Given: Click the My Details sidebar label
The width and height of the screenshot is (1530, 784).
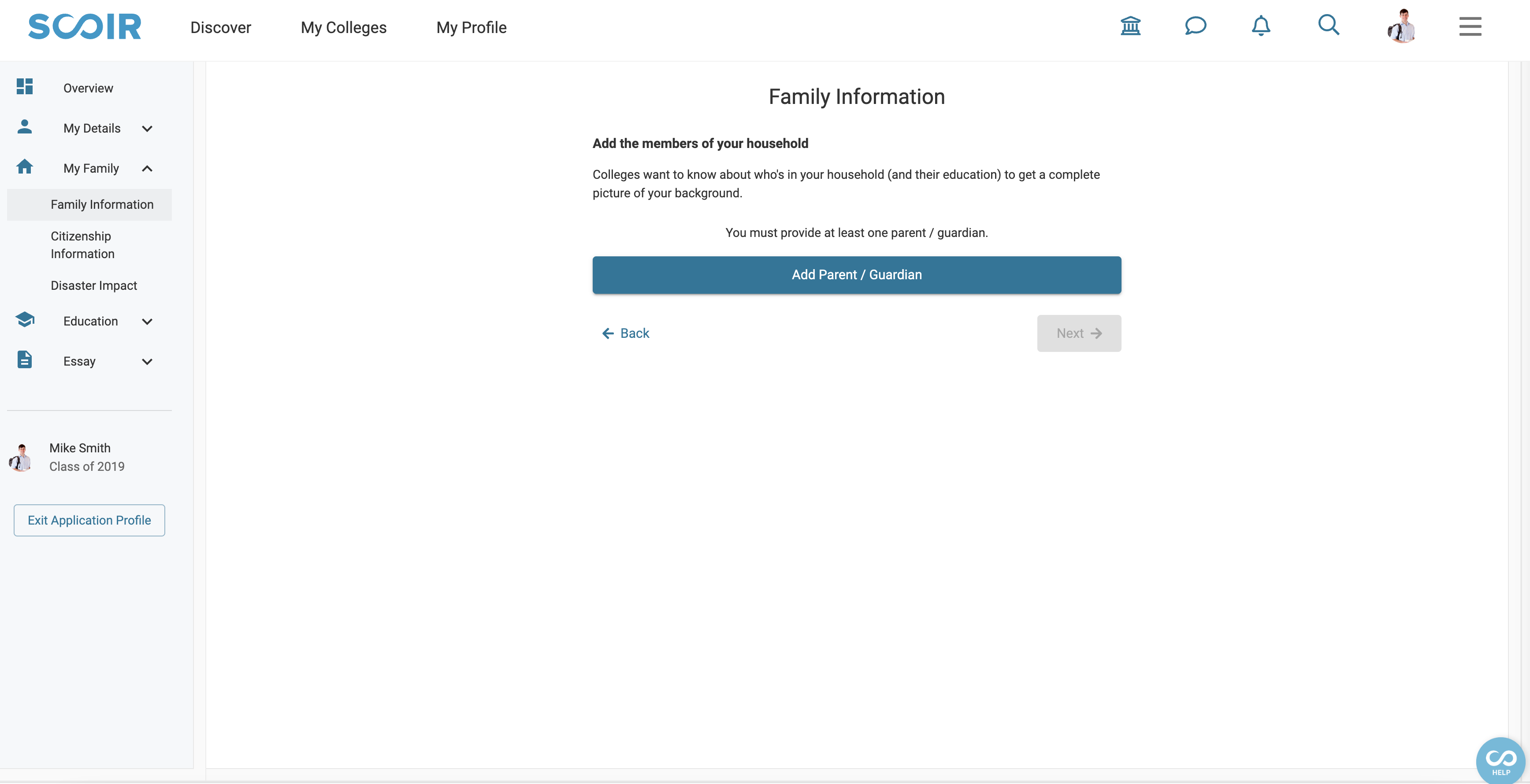Looking at the screenshot, I should [x=92, y=128].
